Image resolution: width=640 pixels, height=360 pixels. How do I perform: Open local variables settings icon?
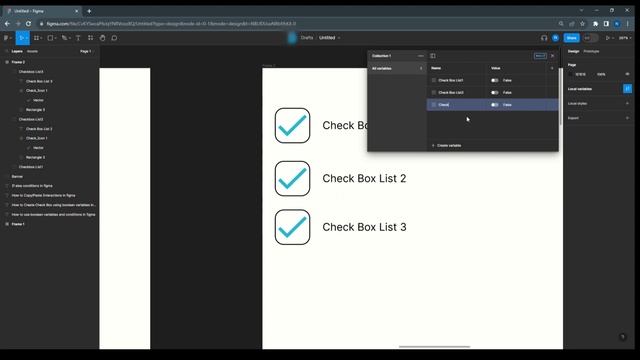(x=627, y=89)
